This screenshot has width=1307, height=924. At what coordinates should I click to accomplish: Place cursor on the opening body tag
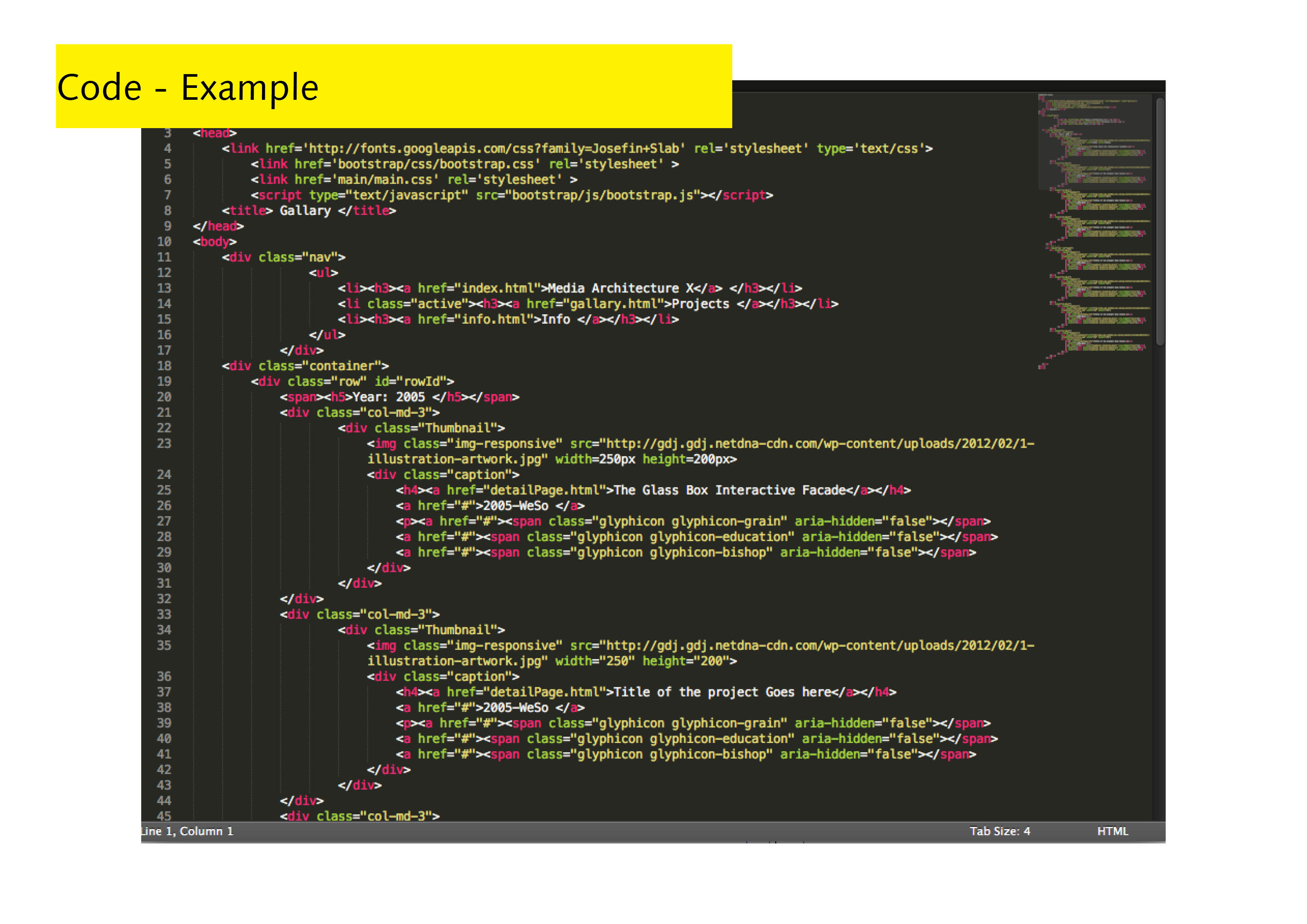[215, 242]
